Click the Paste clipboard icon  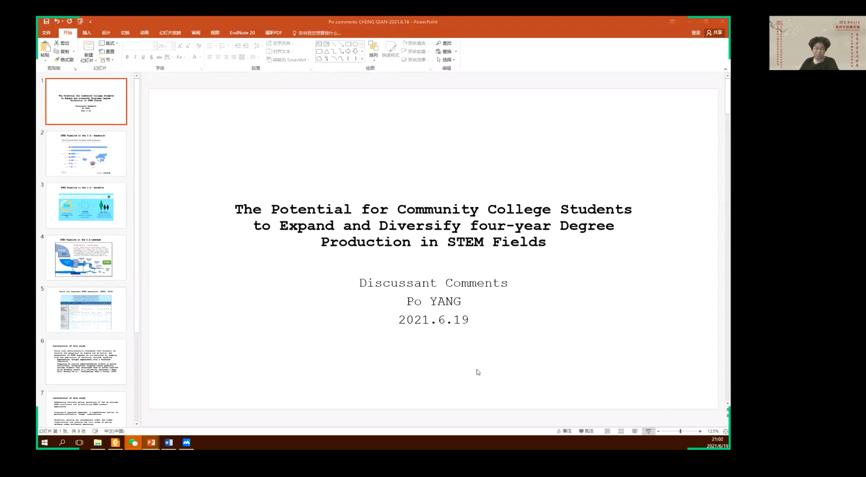(x=45, y=48)
